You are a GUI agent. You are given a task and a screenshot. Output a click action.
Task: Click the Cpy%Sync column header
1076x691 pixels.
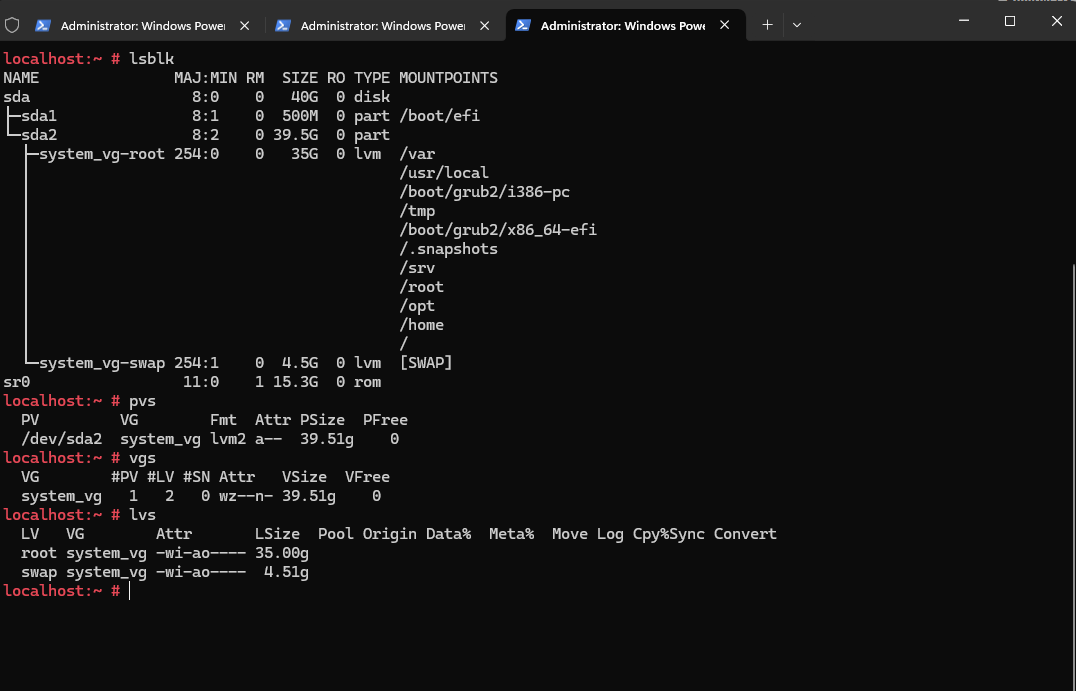point(668,534)
